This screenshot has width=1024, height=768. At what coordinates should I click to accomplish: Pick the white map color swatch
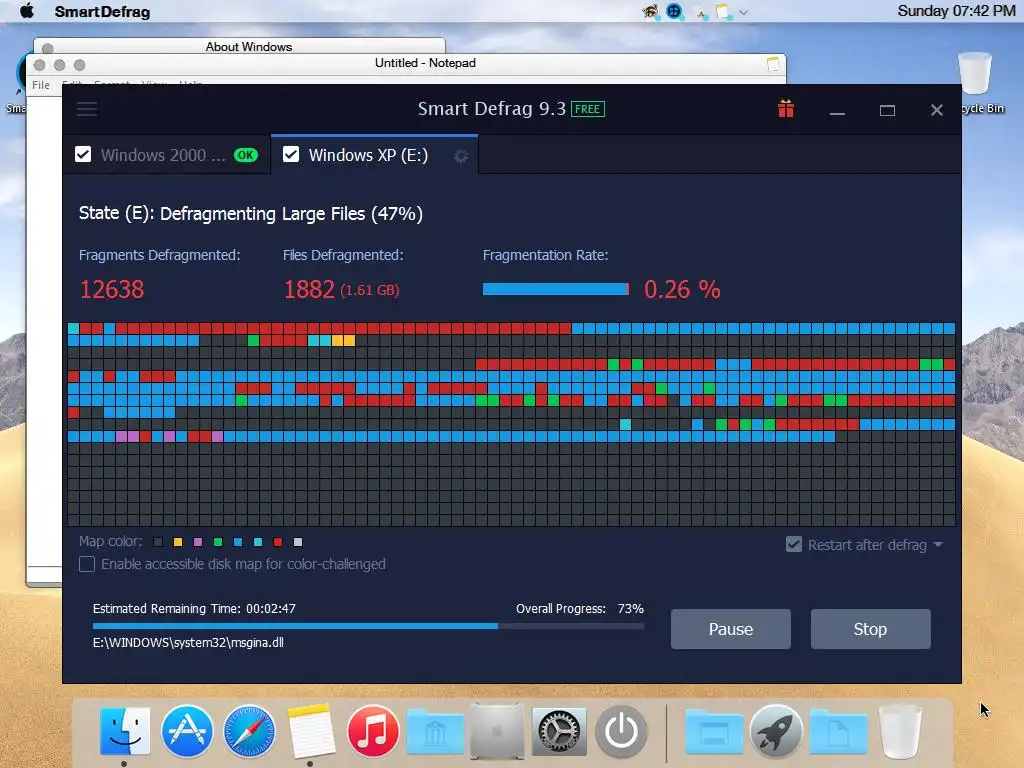[x=298, y=542]
